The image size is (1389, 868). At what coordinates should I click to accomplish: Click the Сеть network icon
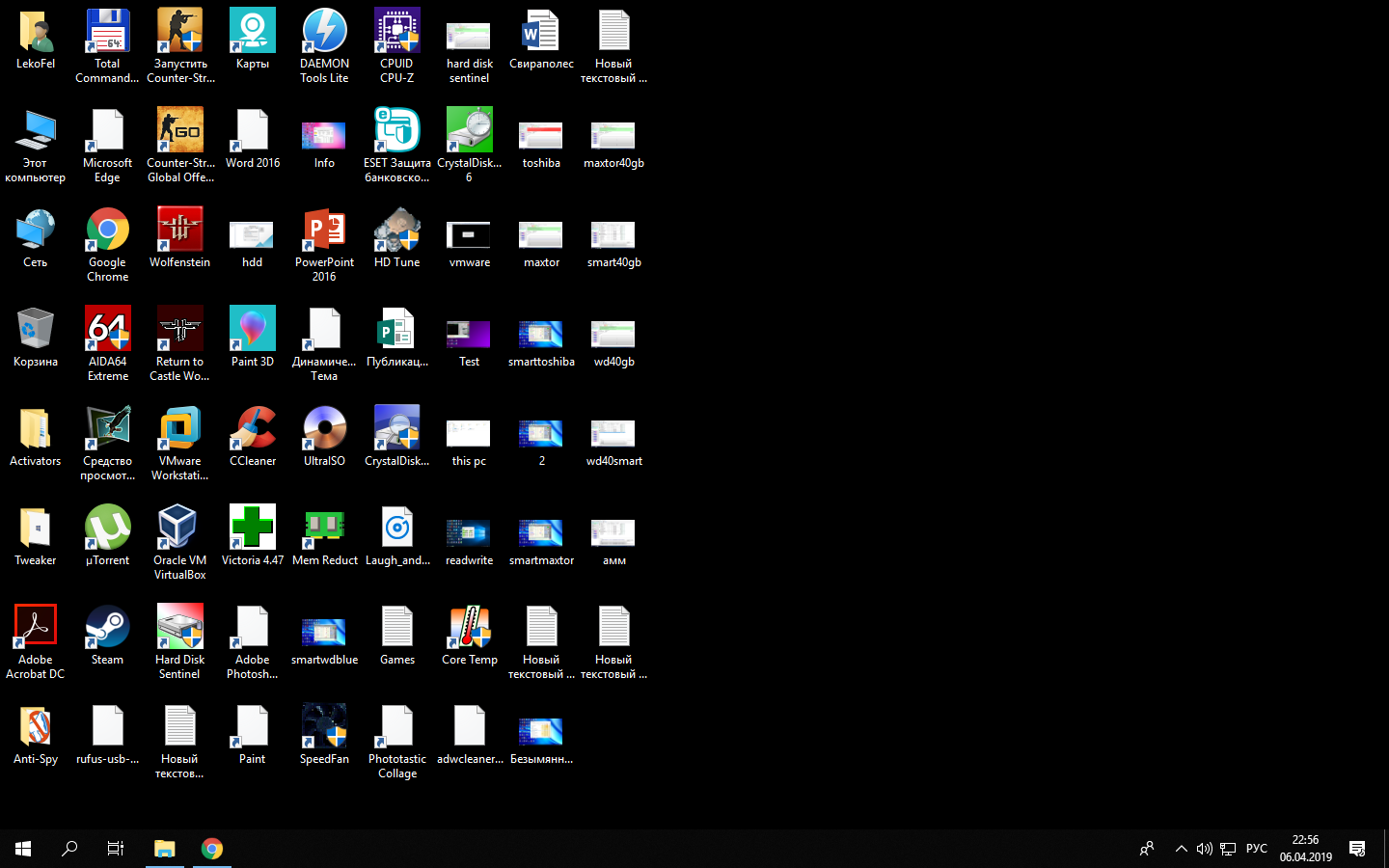click(35, 231)
